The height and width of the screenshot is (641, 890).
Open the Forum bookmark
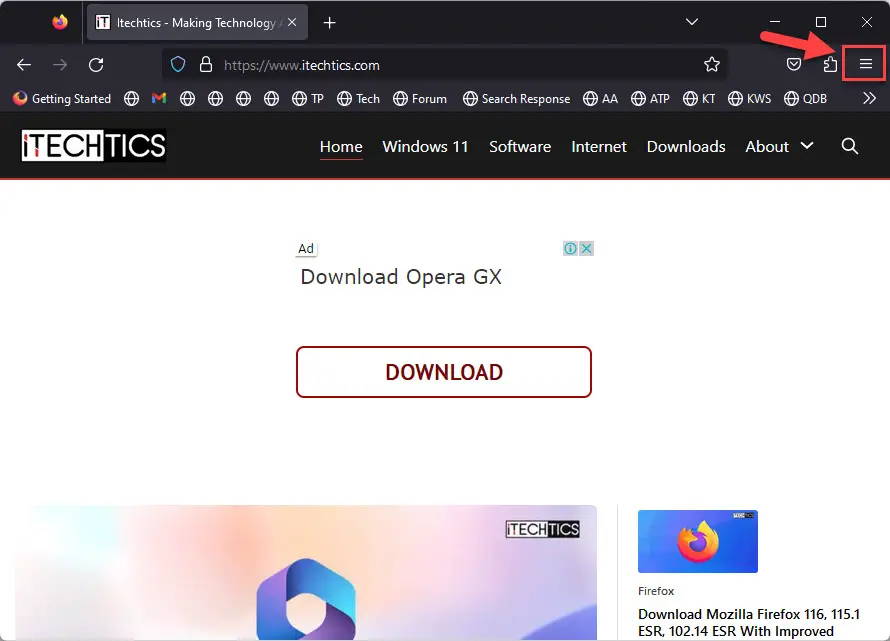click(x=419, y=98)
